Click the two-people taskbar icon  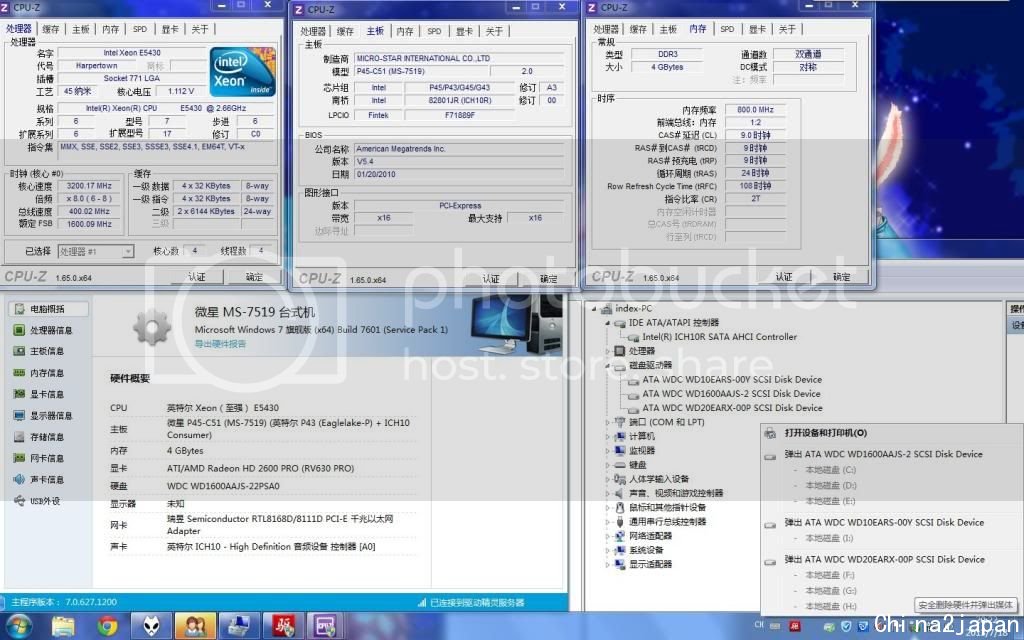coord(195,626)
